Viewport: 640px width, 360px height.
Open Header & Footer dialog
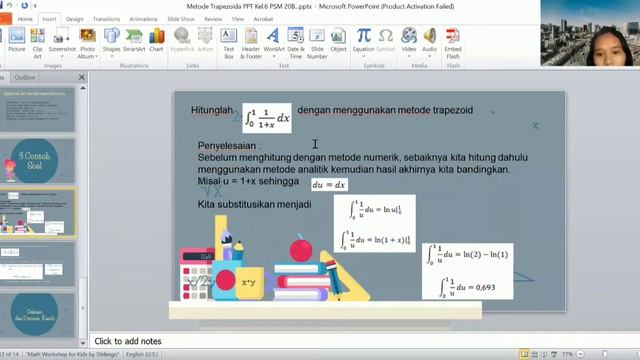[251, 43]
